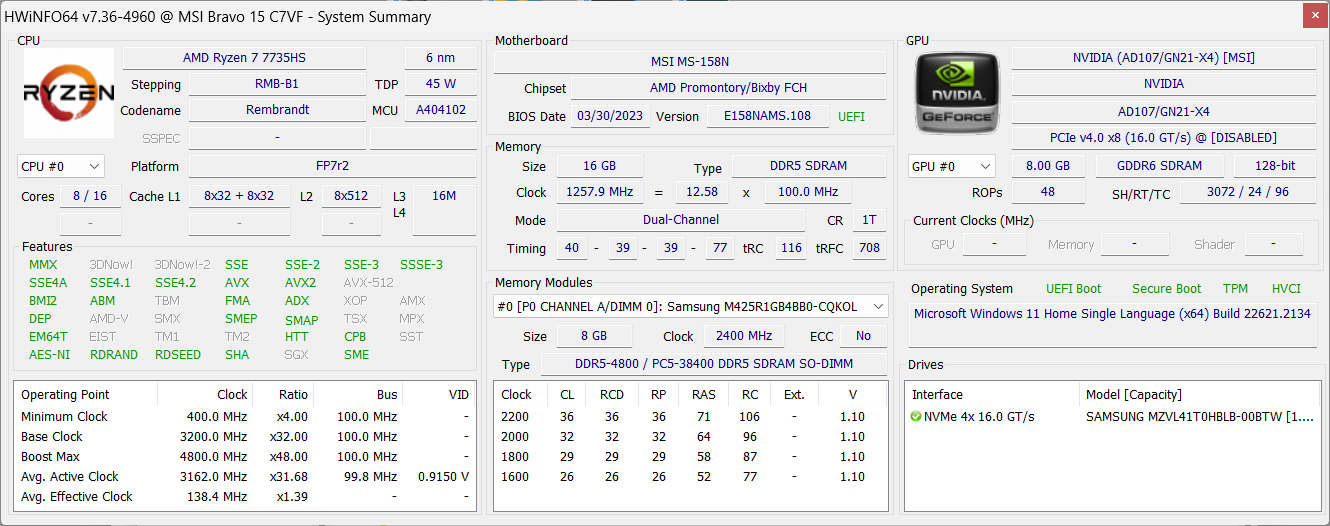Screen dimensions: 1330x526
Task: Click the GDDR6 SDRAM memory type field
Action: pyautogui.click(x=1160, y=166)
